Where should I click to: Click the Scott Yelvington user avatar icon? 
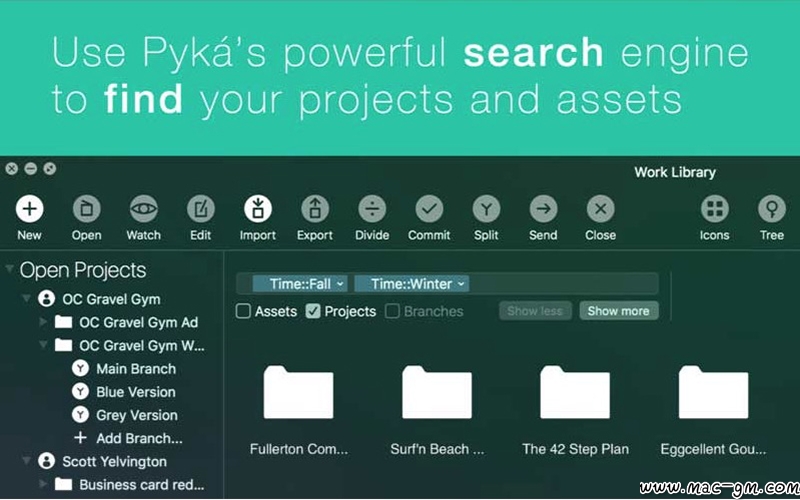coord(46,462)
